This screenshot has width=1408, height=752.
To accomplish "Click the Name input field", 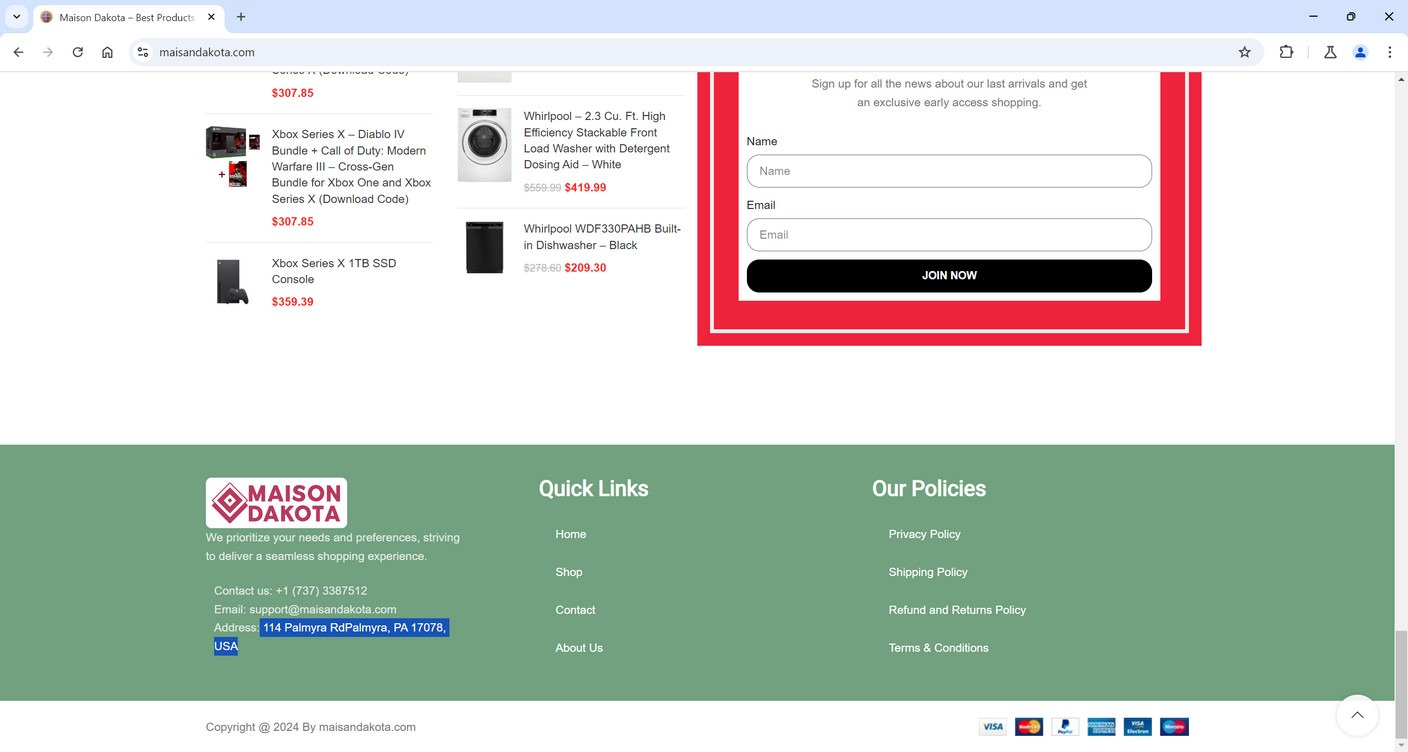I will tap(949, 171).
